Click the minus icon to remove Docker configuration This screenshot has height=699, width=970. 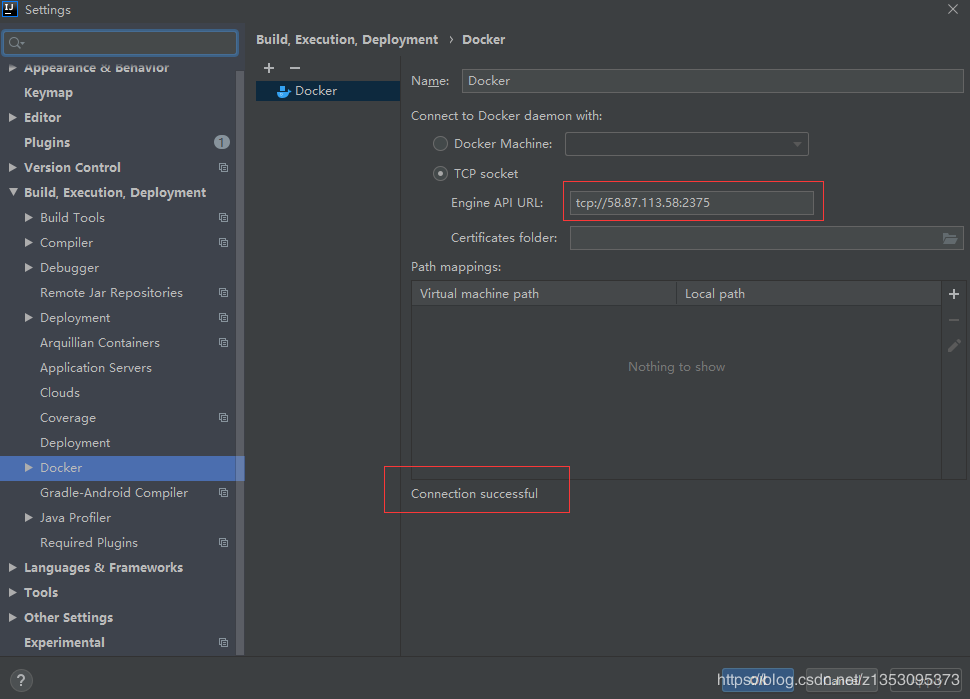point(294,68)
